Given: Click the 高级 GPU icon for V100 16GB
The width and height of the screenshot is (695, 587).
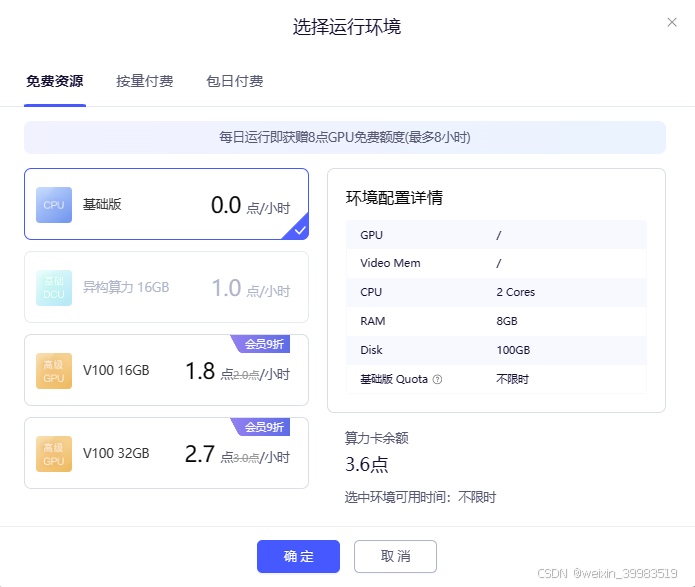Looking at the screenshot, I should 54,371.
